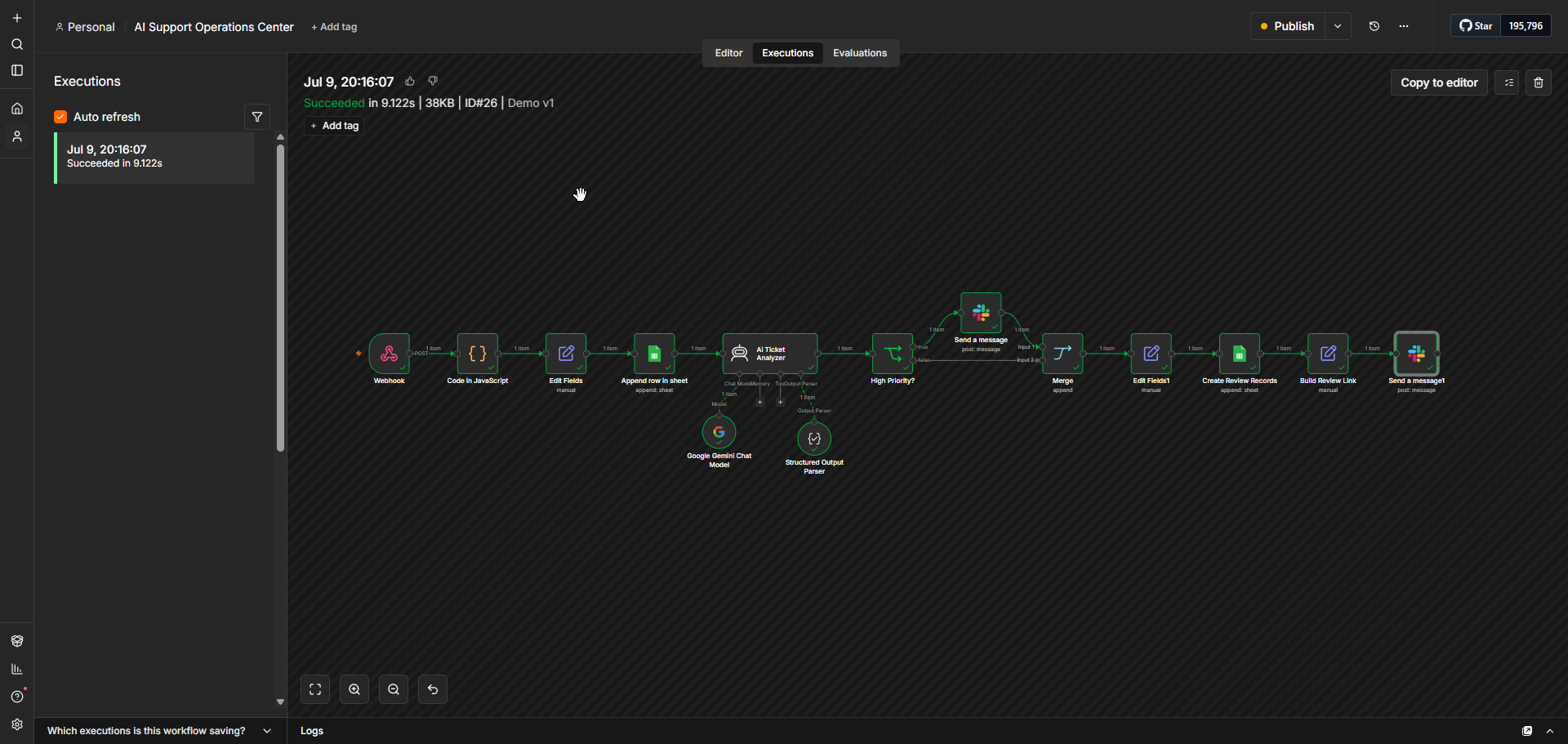Give thumbs up to this execution
Screen dimensions: 1568x744
(410, 81)
